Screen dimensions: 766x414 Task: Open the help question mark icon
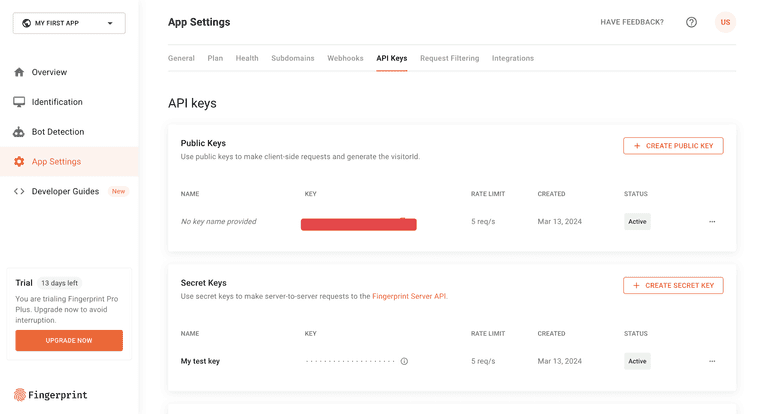point(691,22)
